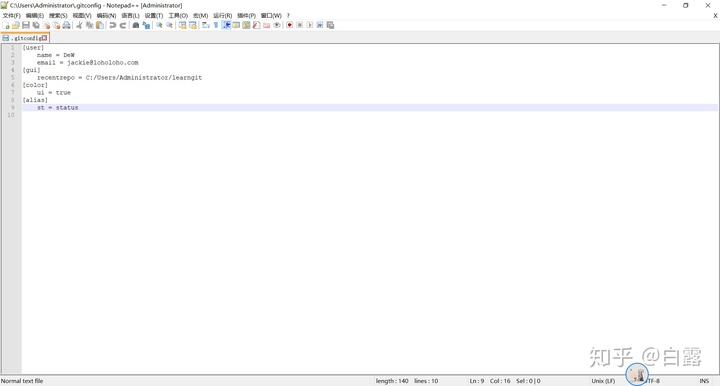
Task: Save the current recorded macro icon
Action: pyautogui.click(x=330, y=25)
